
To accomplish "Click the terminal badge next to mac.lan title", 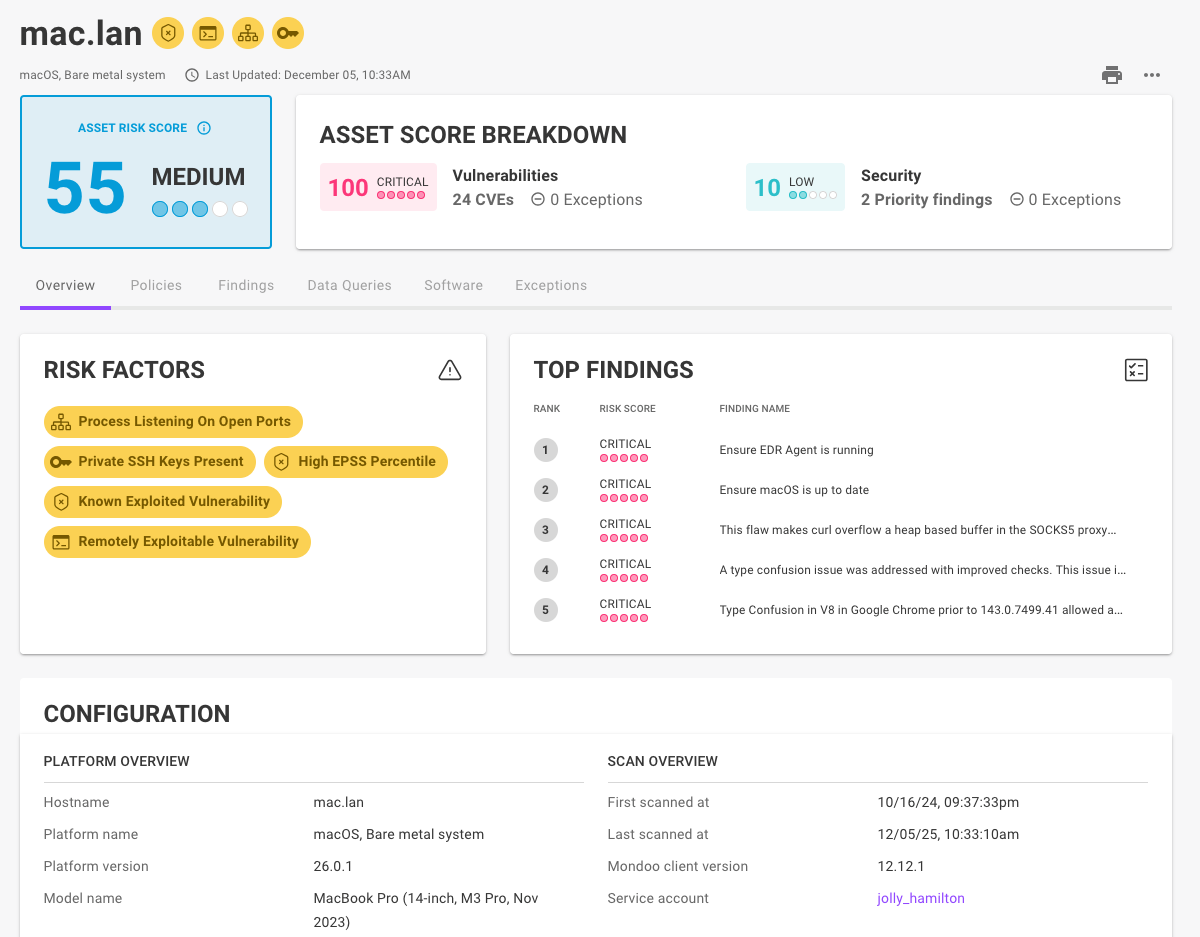I will click(208, 33).
